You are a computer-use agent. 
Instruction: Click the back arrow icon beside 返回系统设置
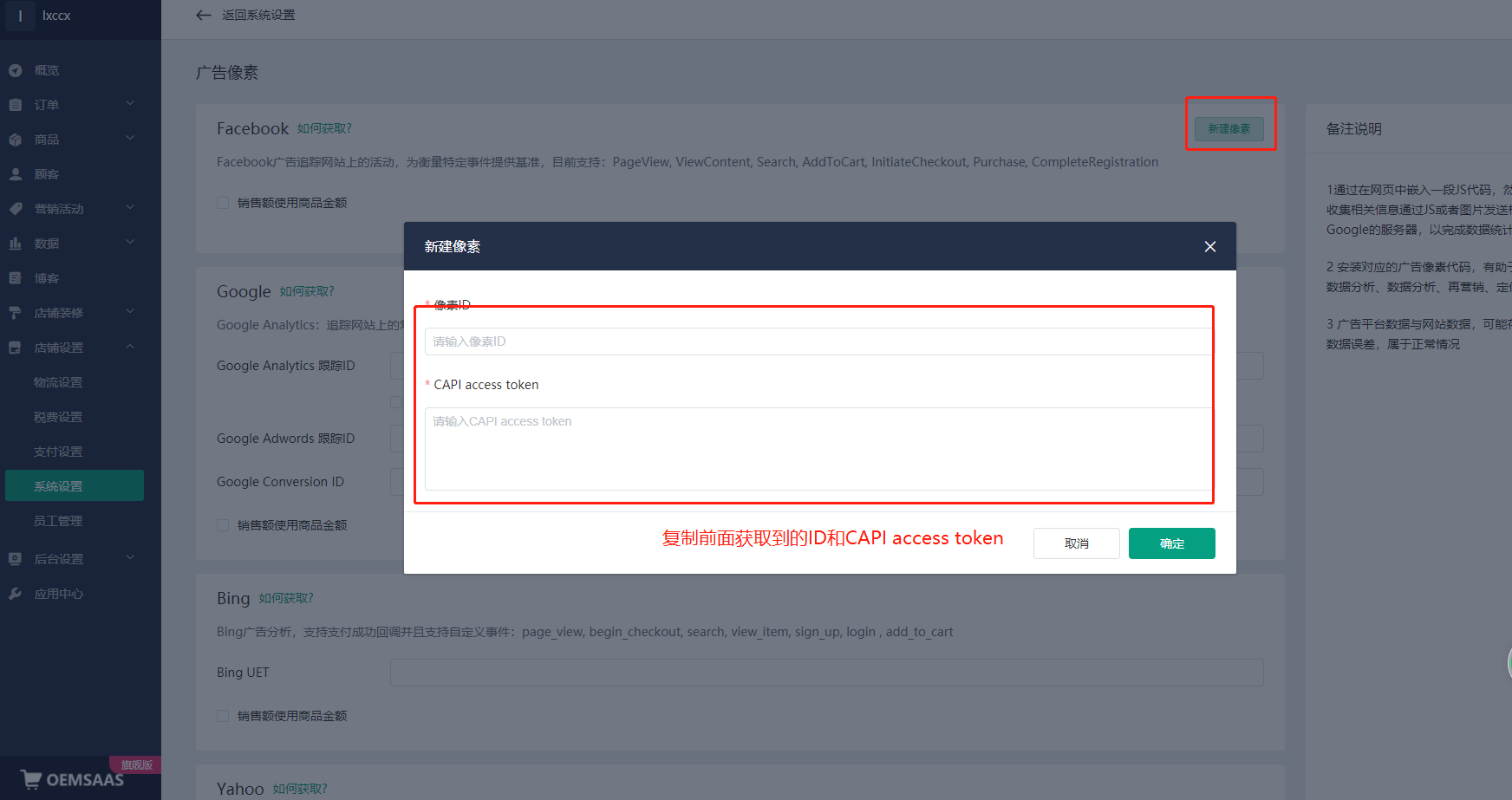tap(204, 15)
